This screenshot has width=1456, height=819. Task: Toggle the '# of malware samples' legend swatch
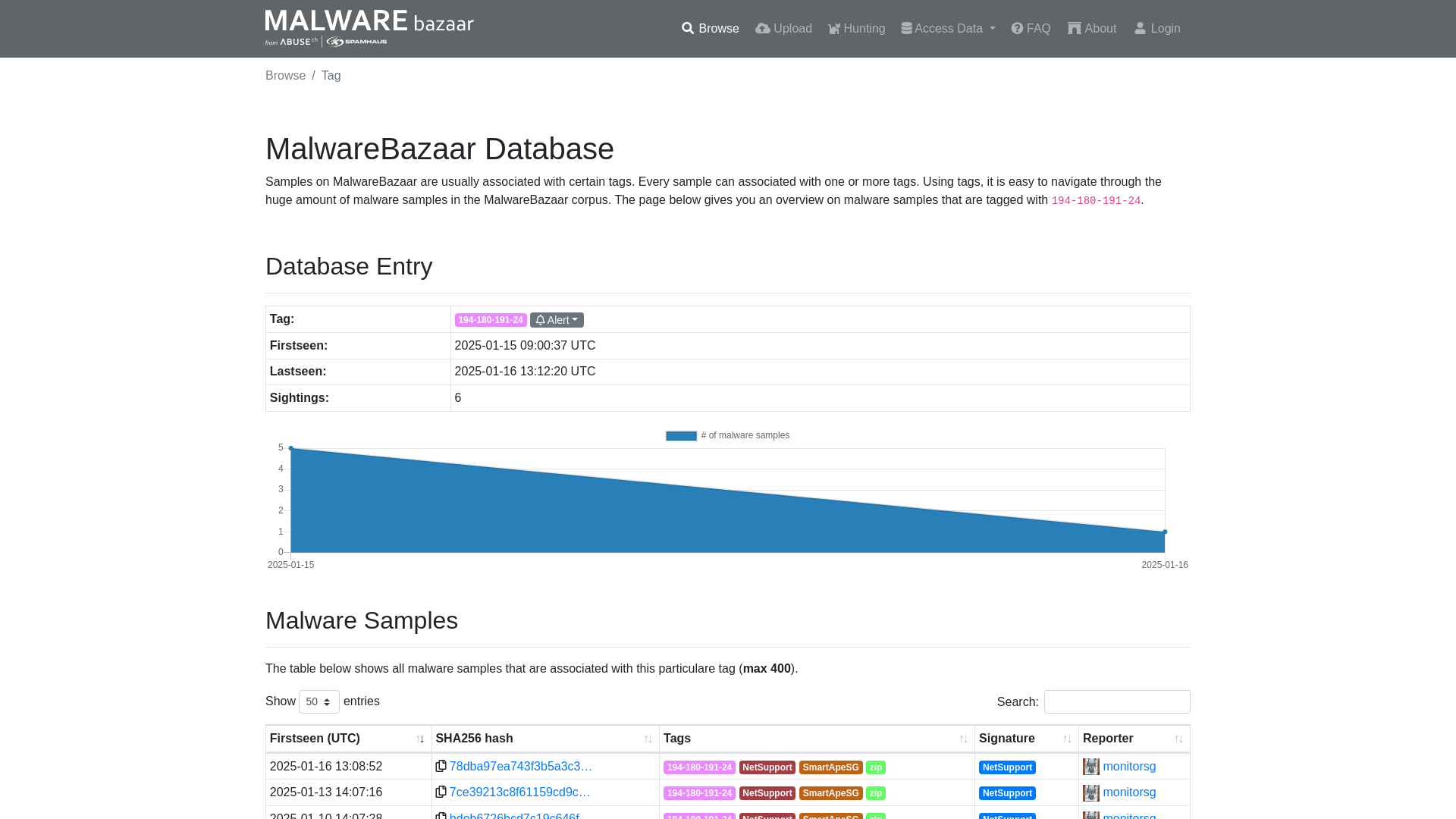(x=681, y=436)
